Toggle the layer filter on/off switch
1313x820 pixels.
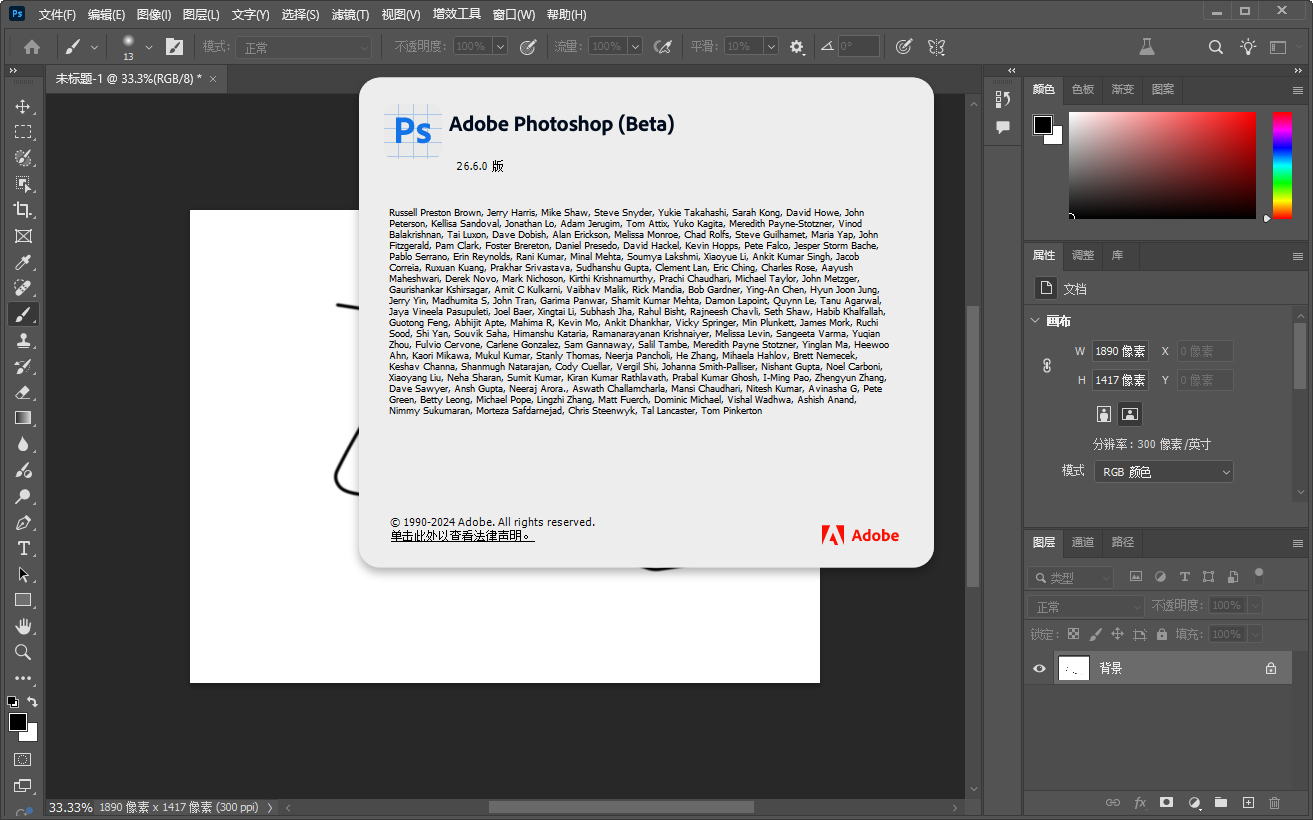tap(1259, 576)
